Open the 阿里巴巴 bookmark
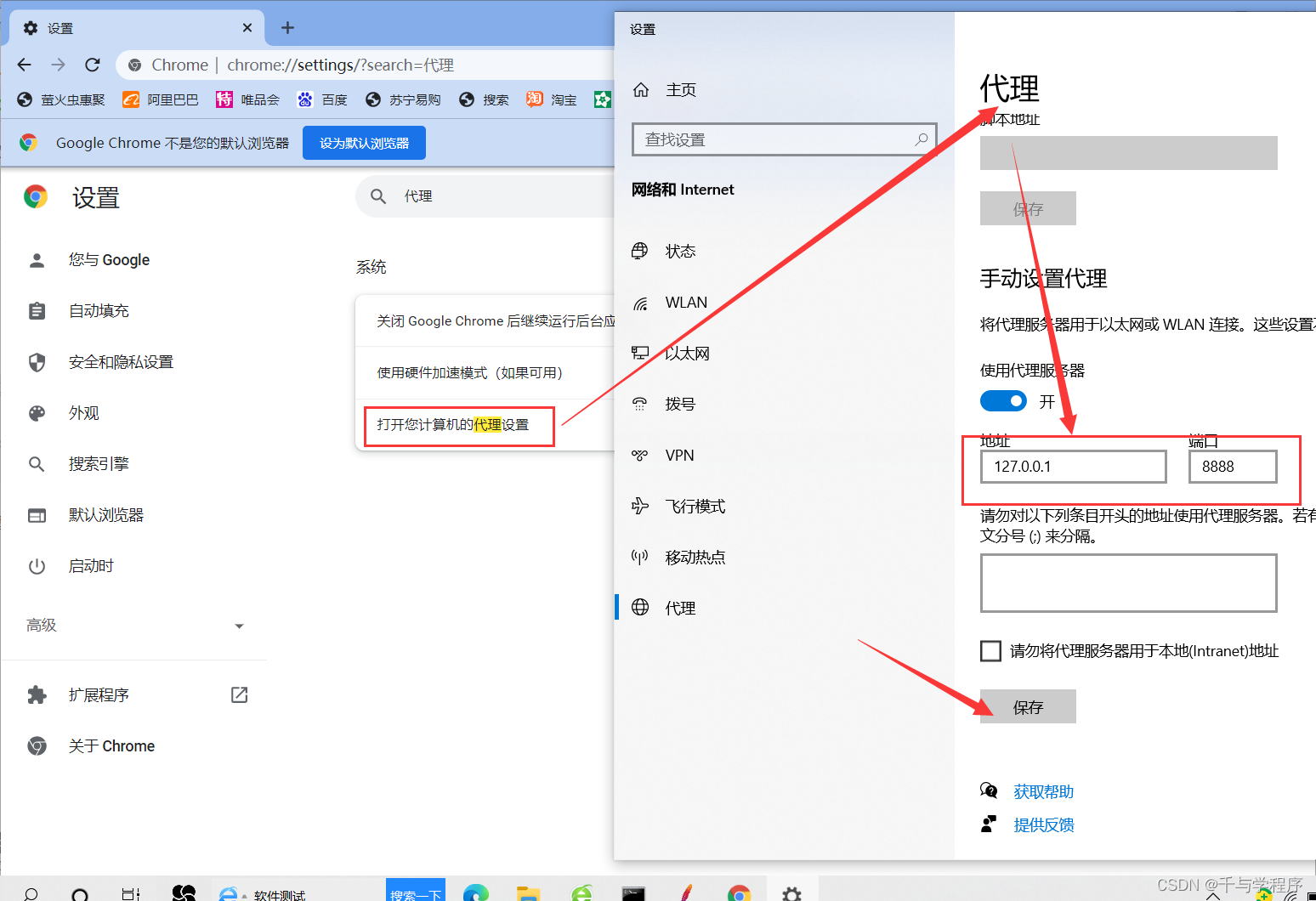1316x901 pixels. point(160,99)
